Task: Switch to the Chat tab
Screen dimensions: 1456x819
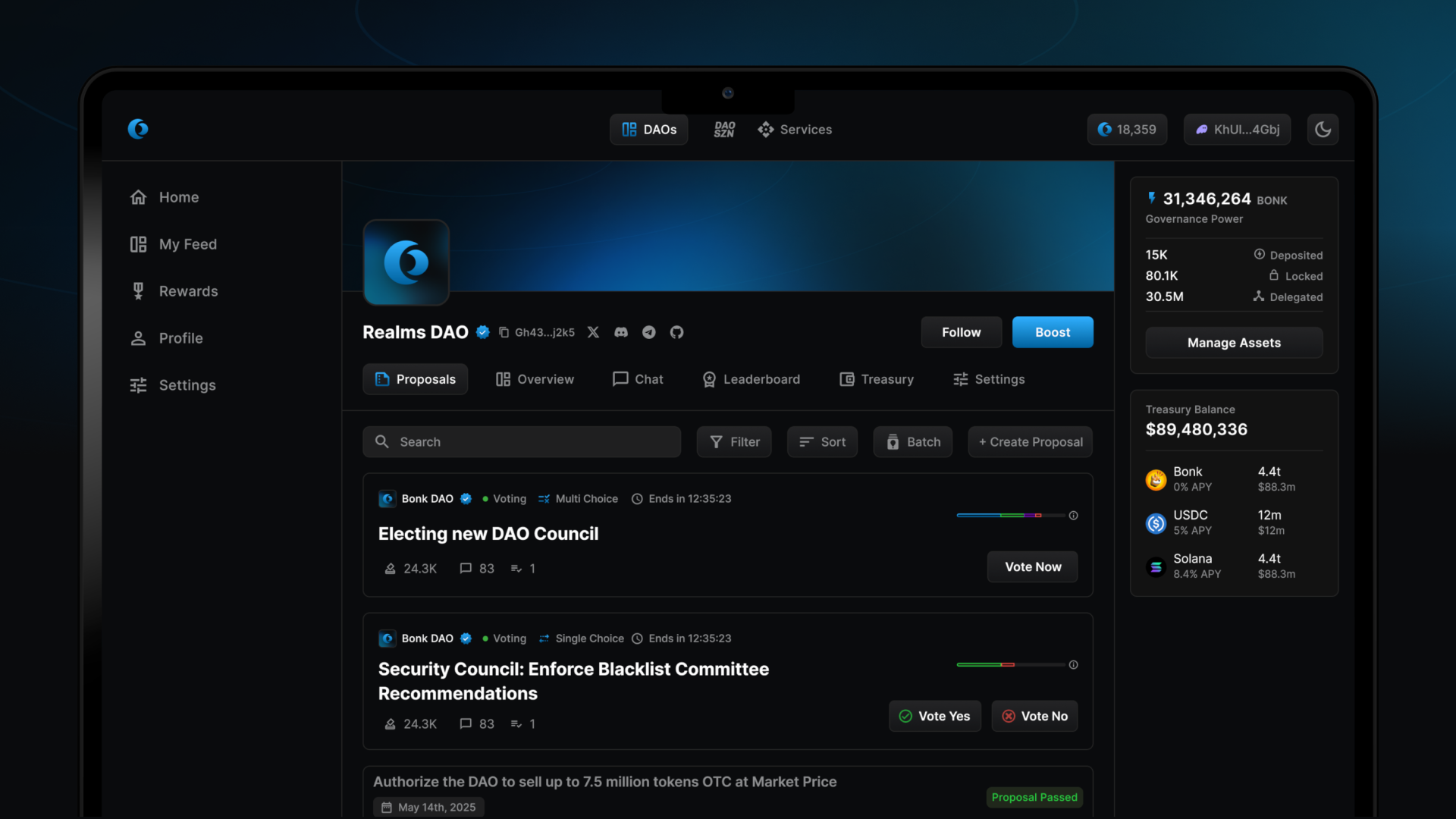Action: (638, 379)
